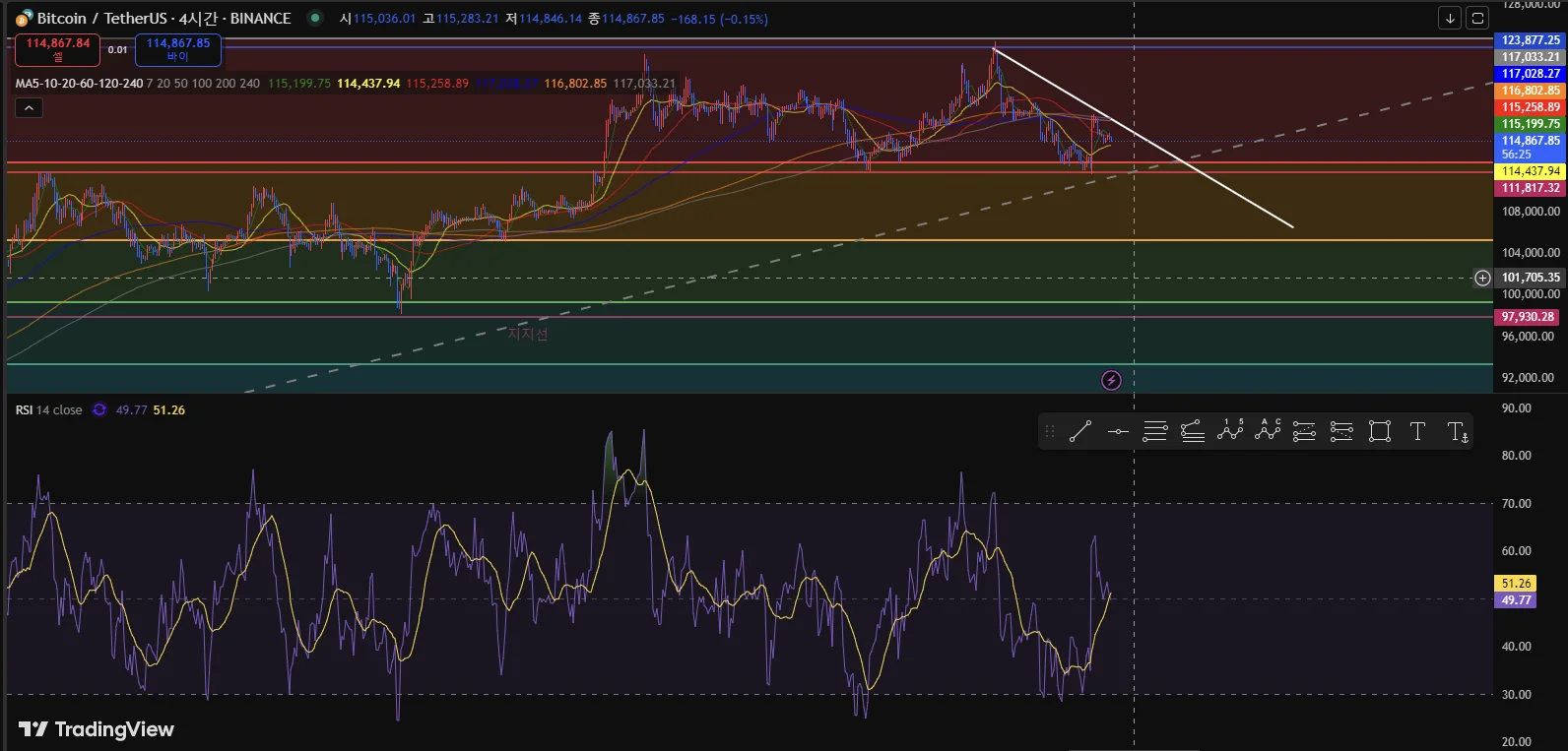The image size is (1568, 751).
Task: Click the 114,437.94 yellow price label
Action: (x=1531, y=171)
